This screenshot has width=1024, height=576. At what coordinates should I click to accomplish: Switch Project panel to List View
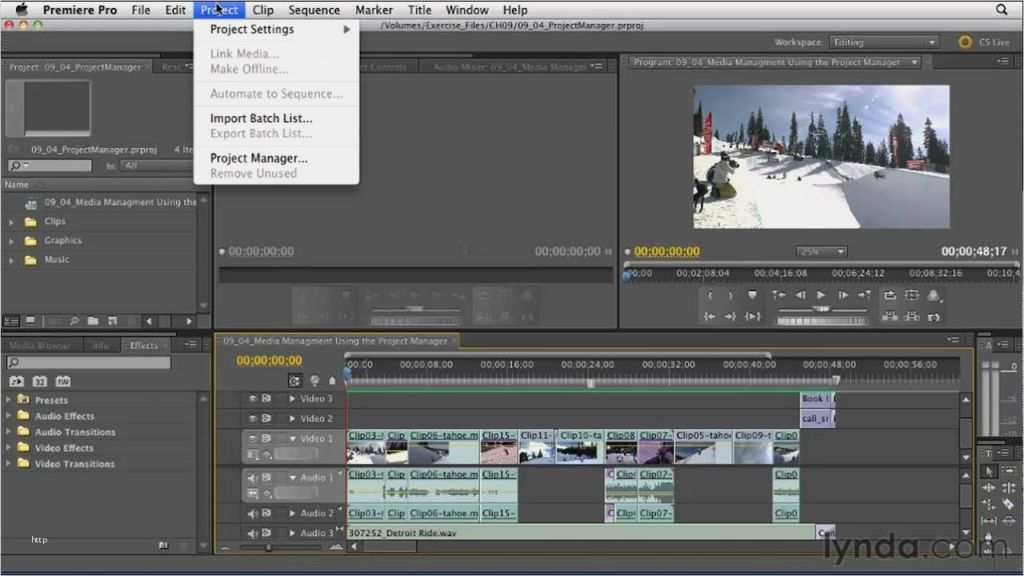point(12,321)
